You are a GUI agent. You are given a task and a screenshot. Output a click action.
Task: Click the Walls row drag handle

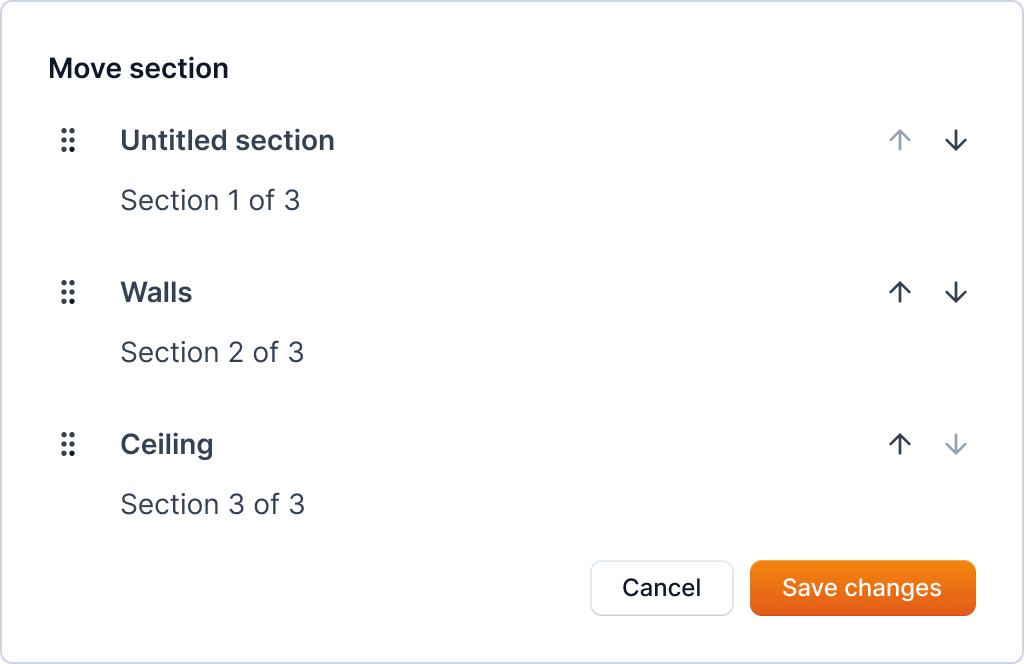pyautogui.click(x=68, y=293)
